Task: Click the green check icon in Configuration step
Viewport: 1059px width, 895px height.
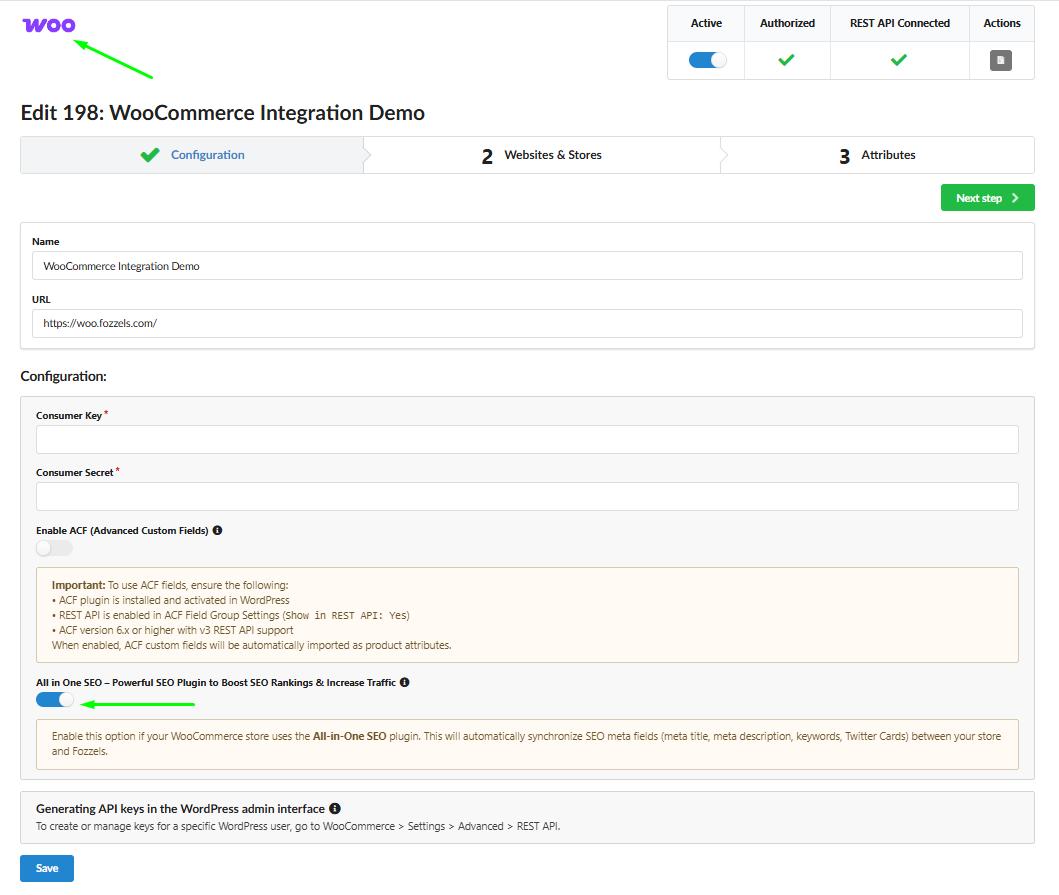Action: point(150,155)
